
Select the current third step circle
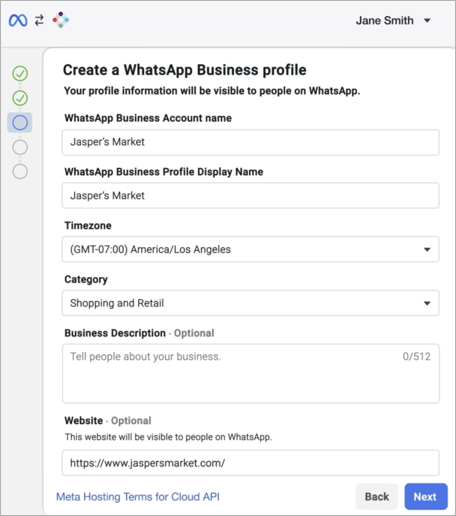tap(20, 123)
